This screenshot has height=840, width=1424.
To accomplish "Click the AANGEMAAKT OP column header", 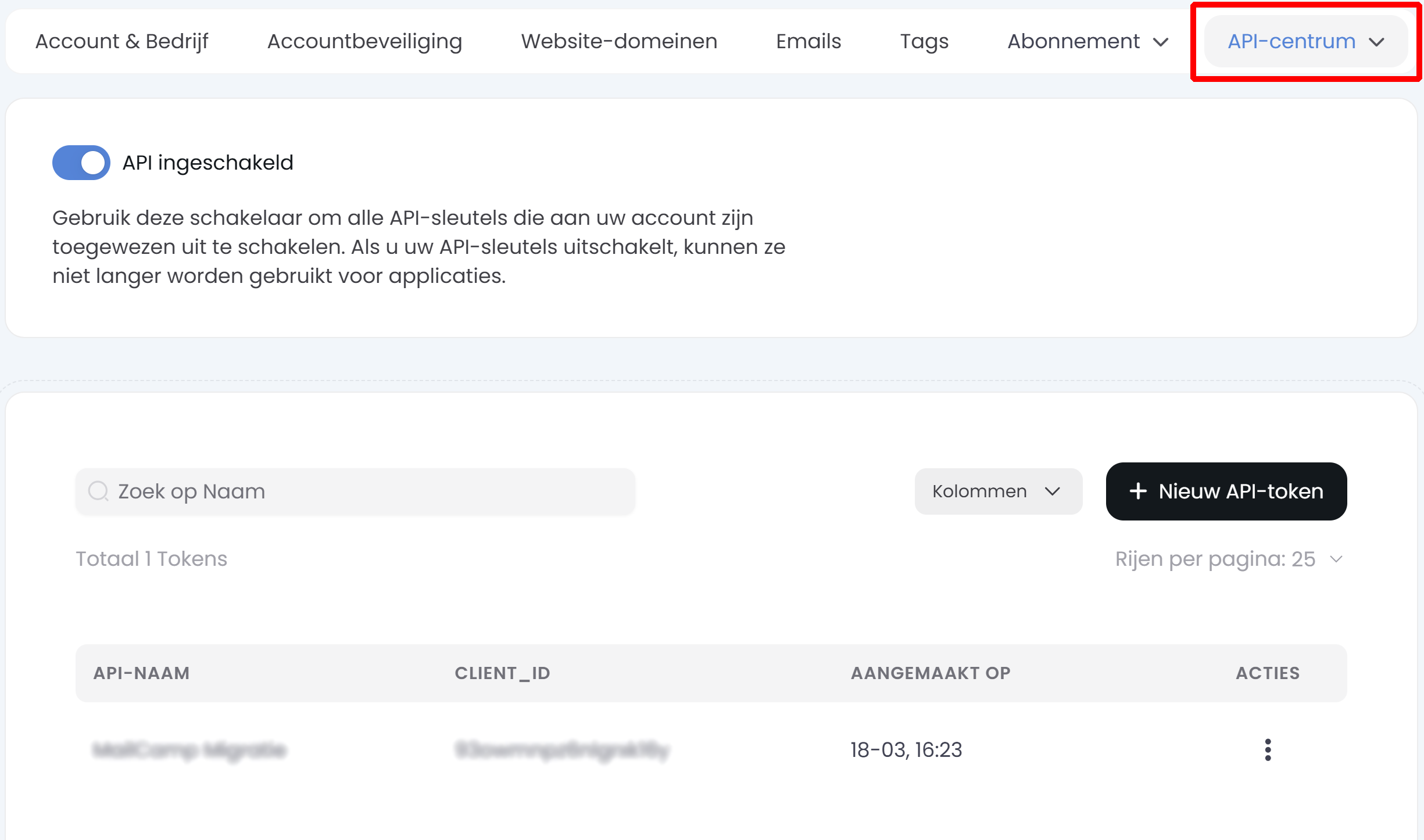I will pos(931,673).
